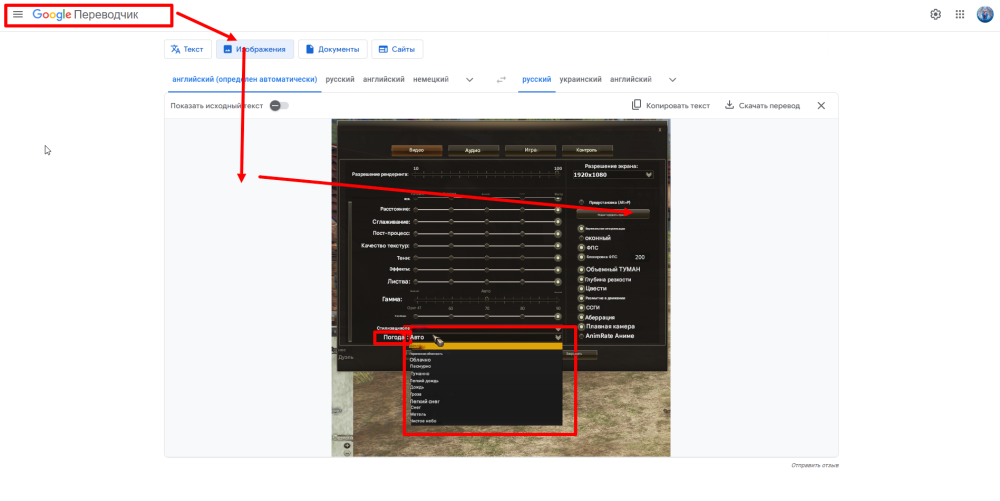Choose немецкий as source language
Viewport: 1000px width, 501px height.
tap(431, 79)
